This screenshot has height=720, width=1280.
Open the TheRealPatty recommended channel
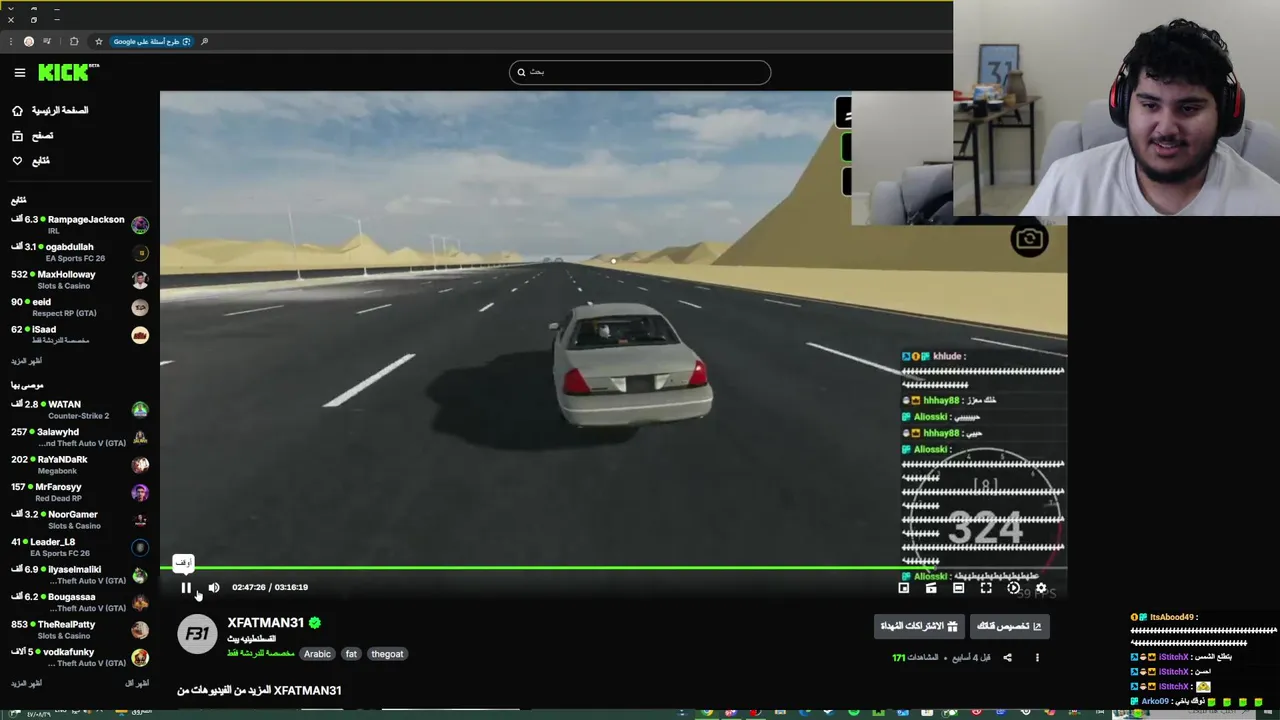tap(80, 630)
